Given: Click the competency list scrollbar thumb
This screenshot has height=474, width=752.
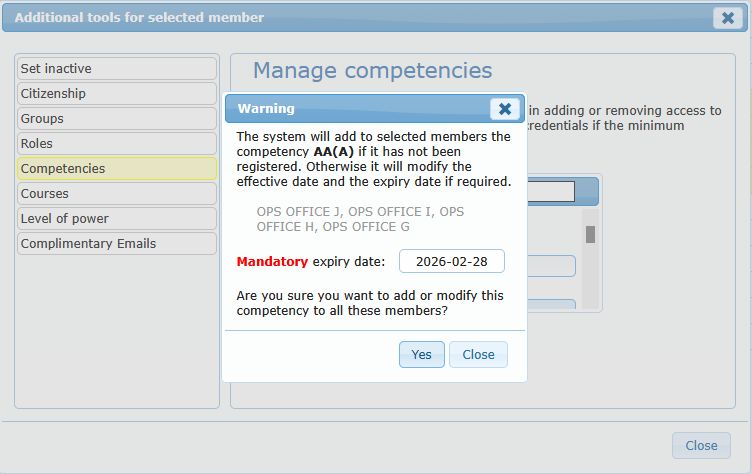Looking at the screenshot, I should (590, 234).
